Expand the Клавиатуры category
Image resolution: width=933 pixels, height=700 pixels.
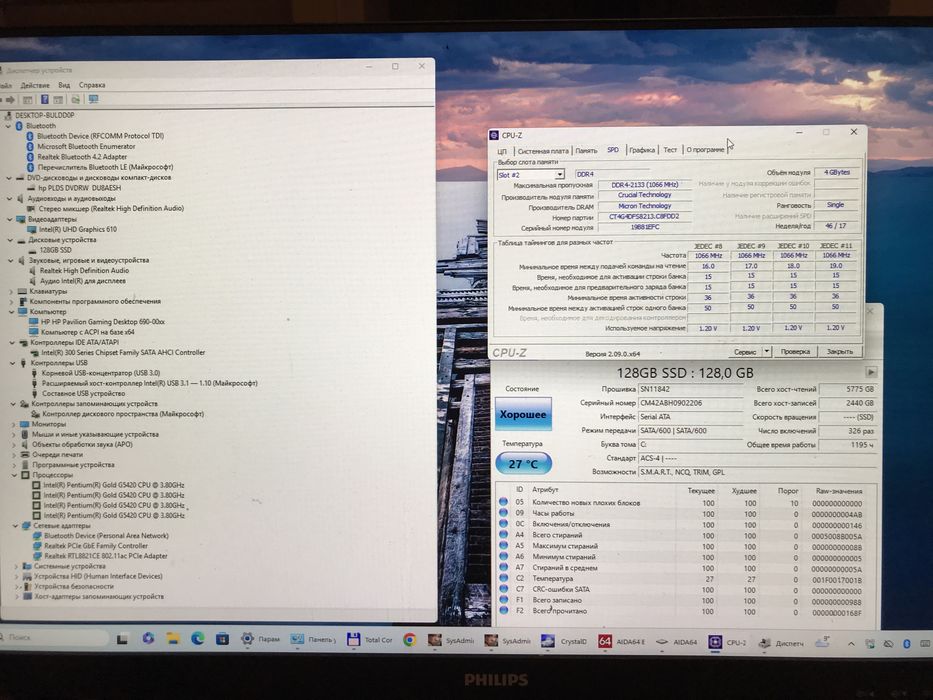point(11,292)
